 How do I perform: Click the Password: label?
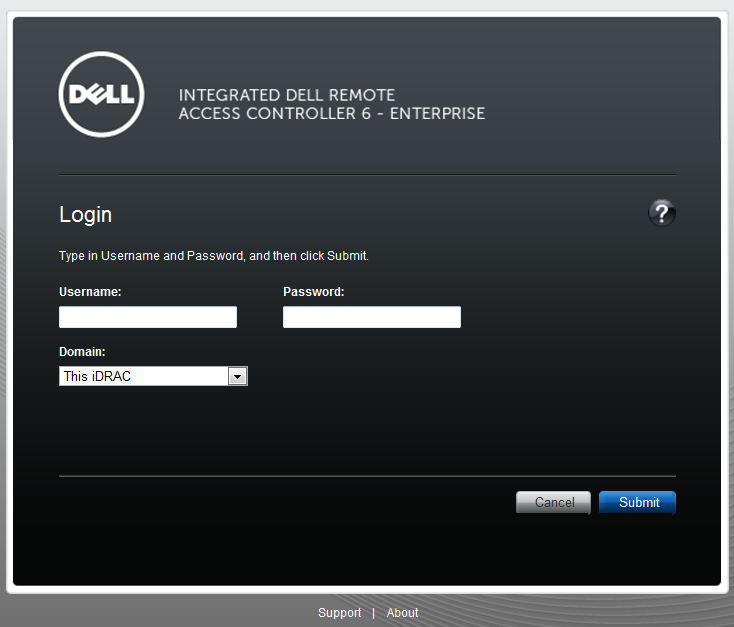pyautogui.click(x=314, y=292)
